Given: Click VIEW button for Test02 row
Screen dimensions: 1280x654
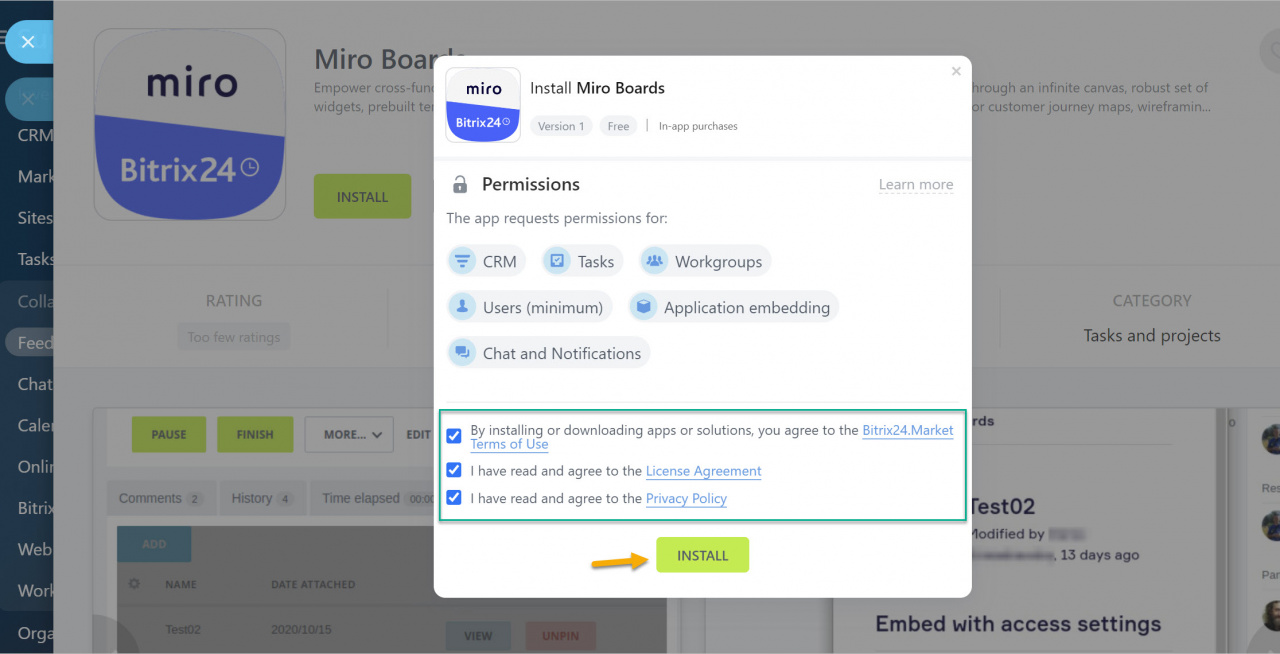Looking at the screenshot, I should click(478, 636).
